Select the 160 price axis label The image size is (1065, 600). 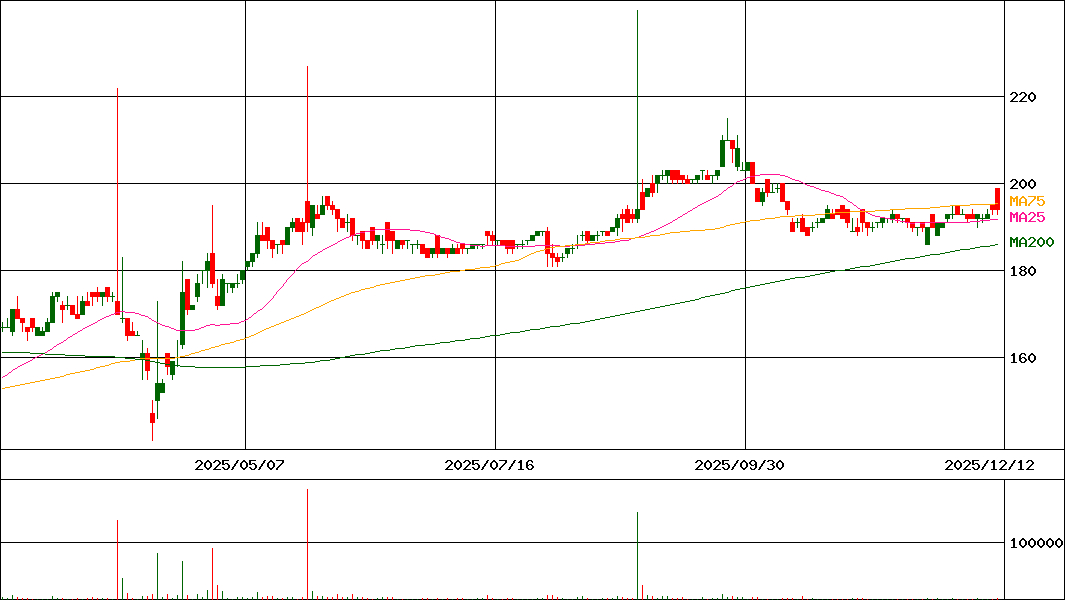point(1022,358)
